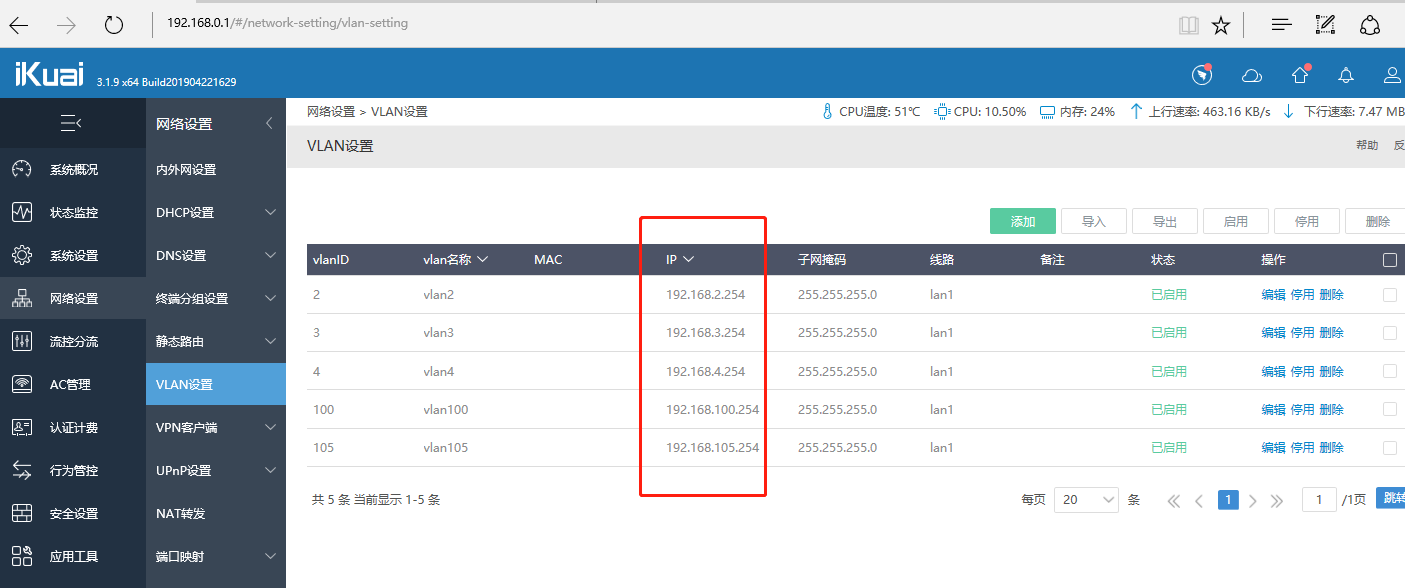Image resolution: width=1405 pixels, height=588 pixels.
Task: Add page to favorites star icon
Action: point(1221,25)
